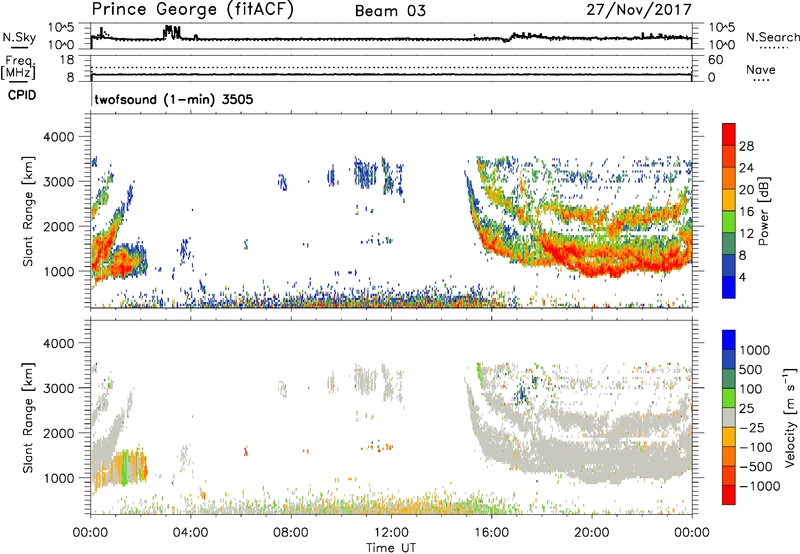
Task: Click the '-500' label on the velocity colorbar
Action: coord(756,466)
